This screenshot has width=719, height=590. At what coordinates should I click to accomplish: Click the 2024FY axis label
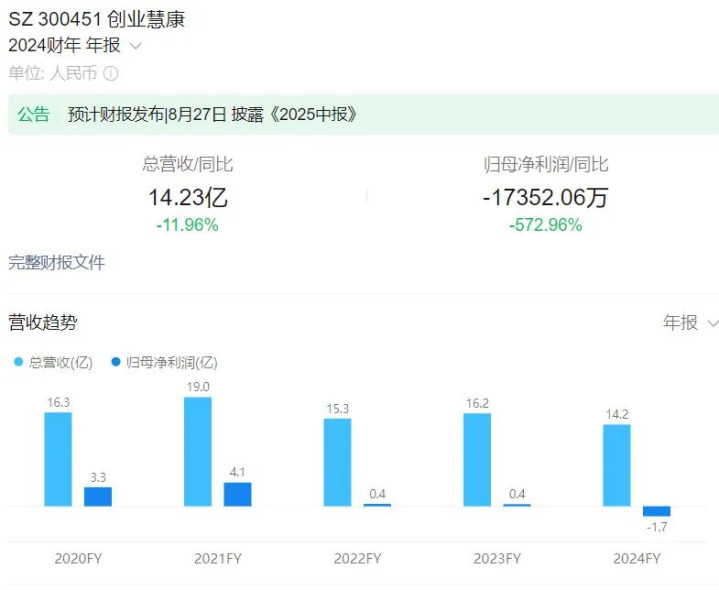pos(637,558)
